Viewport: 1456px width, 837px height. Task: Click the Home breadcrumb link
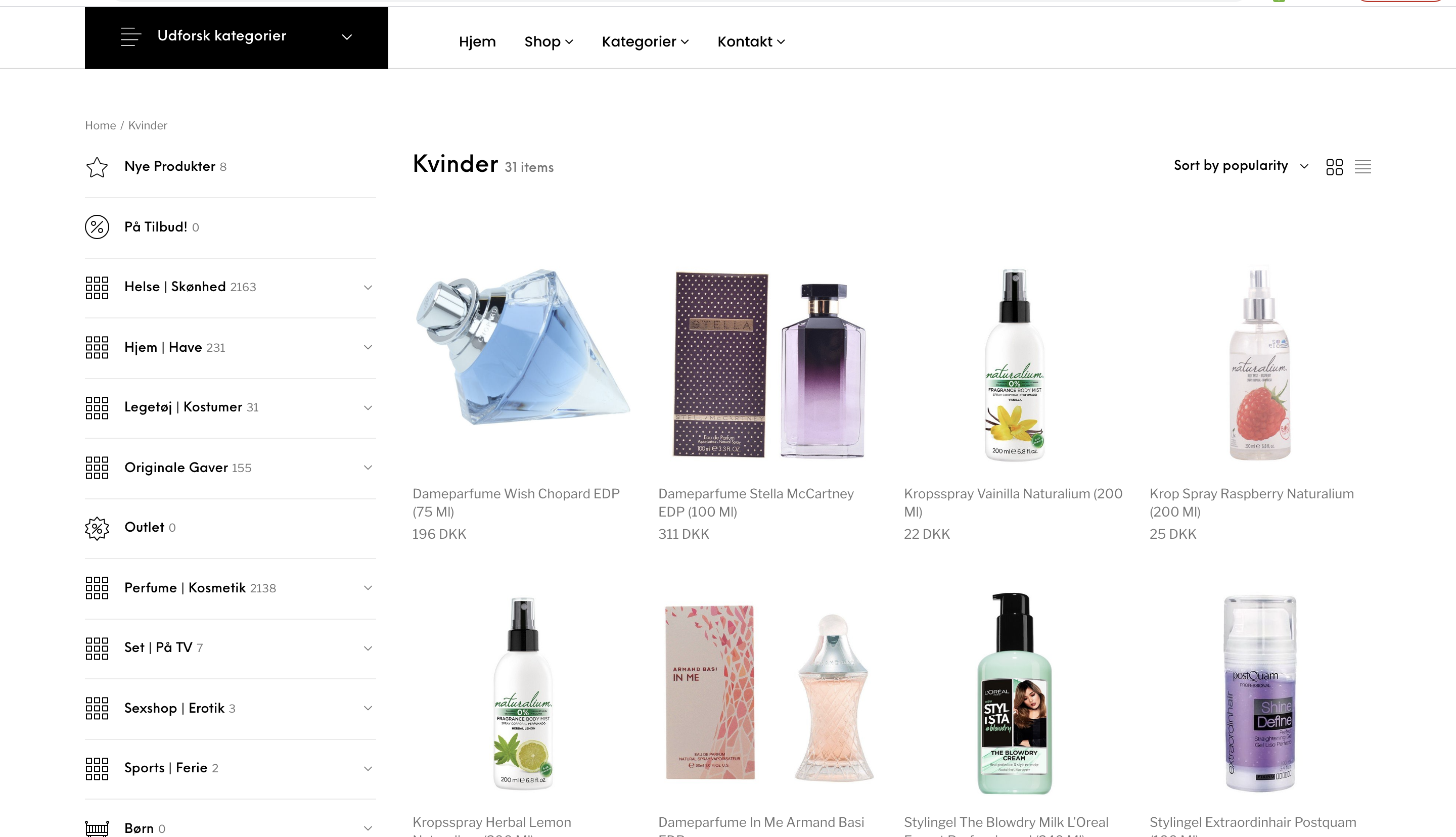pos(101,125)
